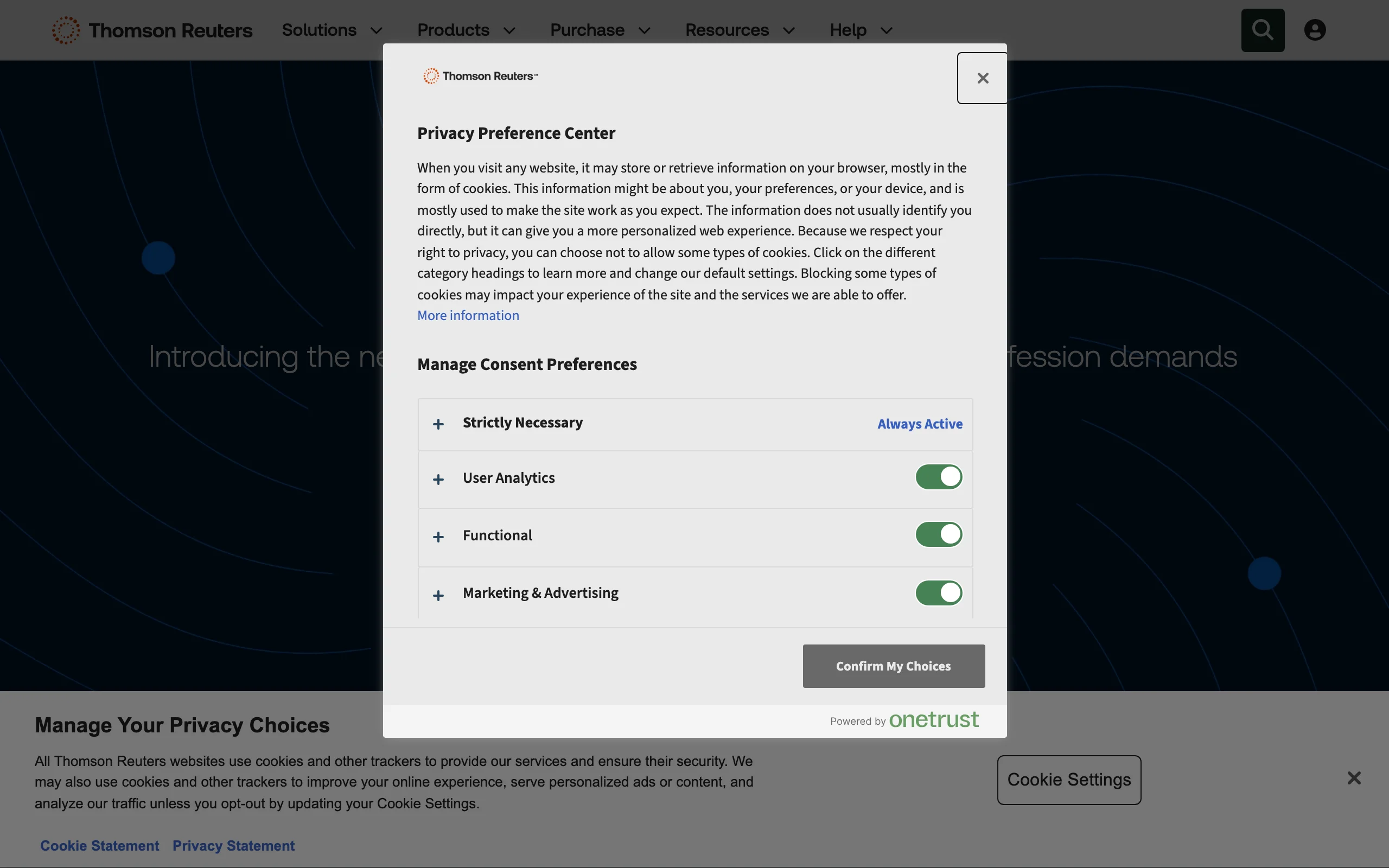Toggle the User Analytics cookies switch

[x=939, y=477]
